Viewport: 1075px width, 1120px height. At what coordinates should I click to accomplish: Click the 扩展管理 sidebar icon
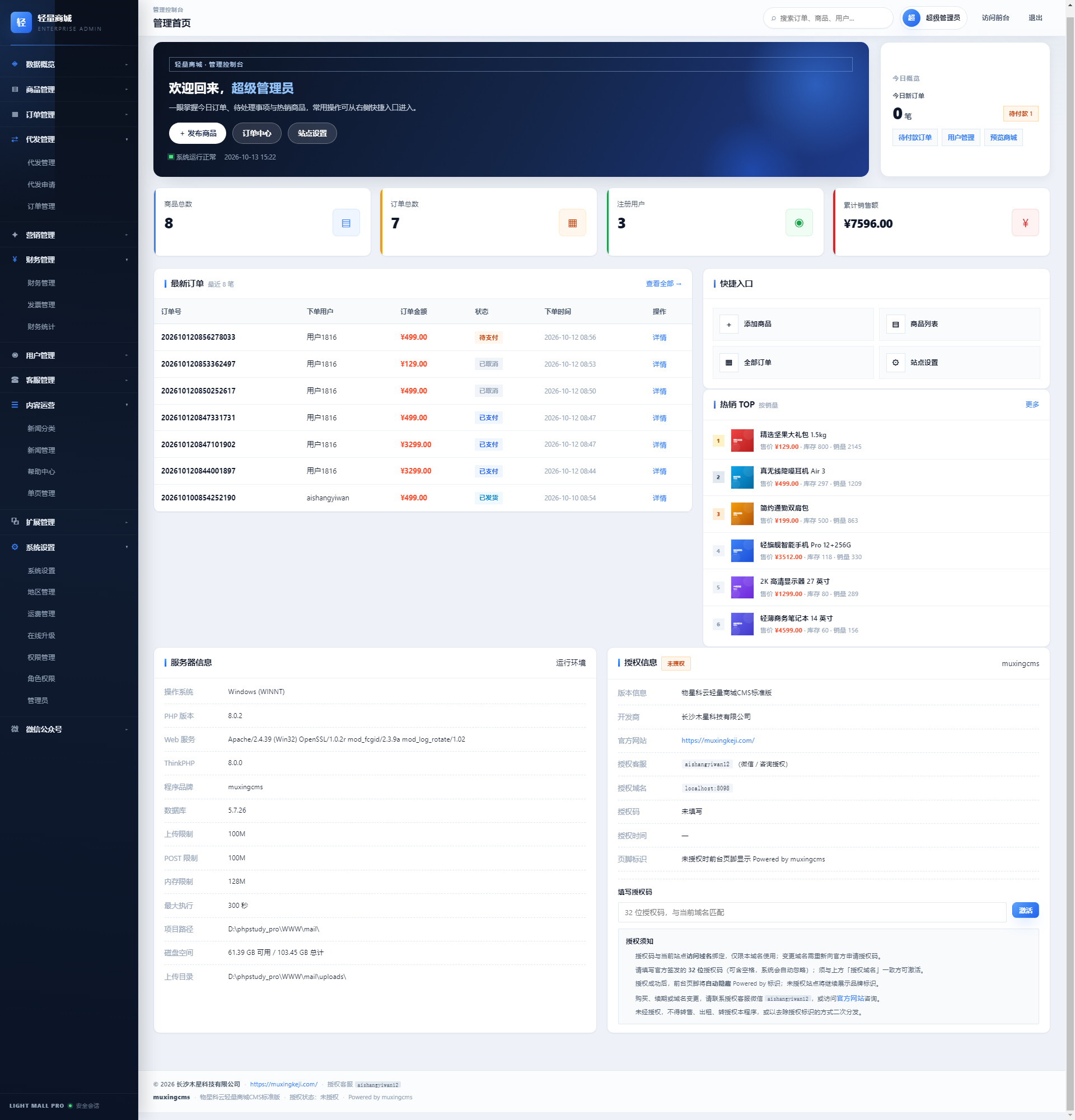15,522
